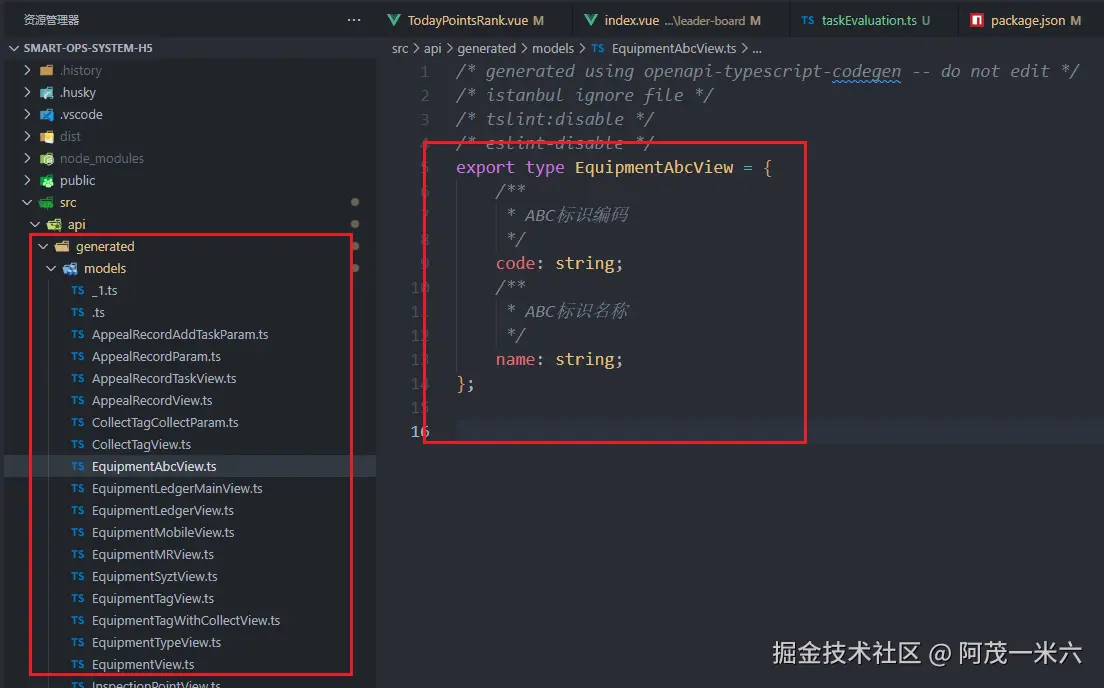The height and width of the screenshot is (688, 1104).
Task: Click the underlined word codegen in line 1
Action: (866, 71)
